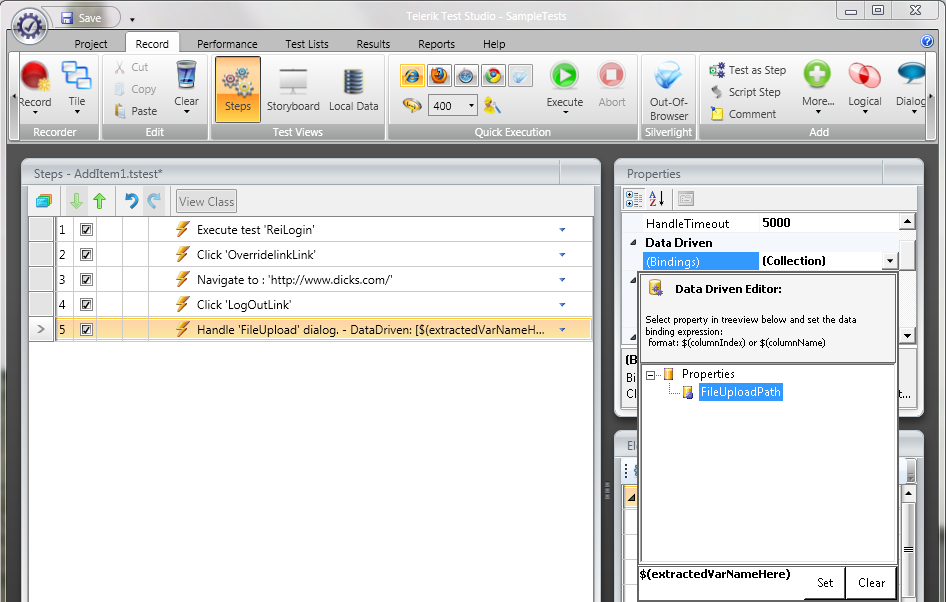Image resolution: width=946 pixels, height=602 pixels.
Task: Click the View Class button
Action: (x=206, y=201)
